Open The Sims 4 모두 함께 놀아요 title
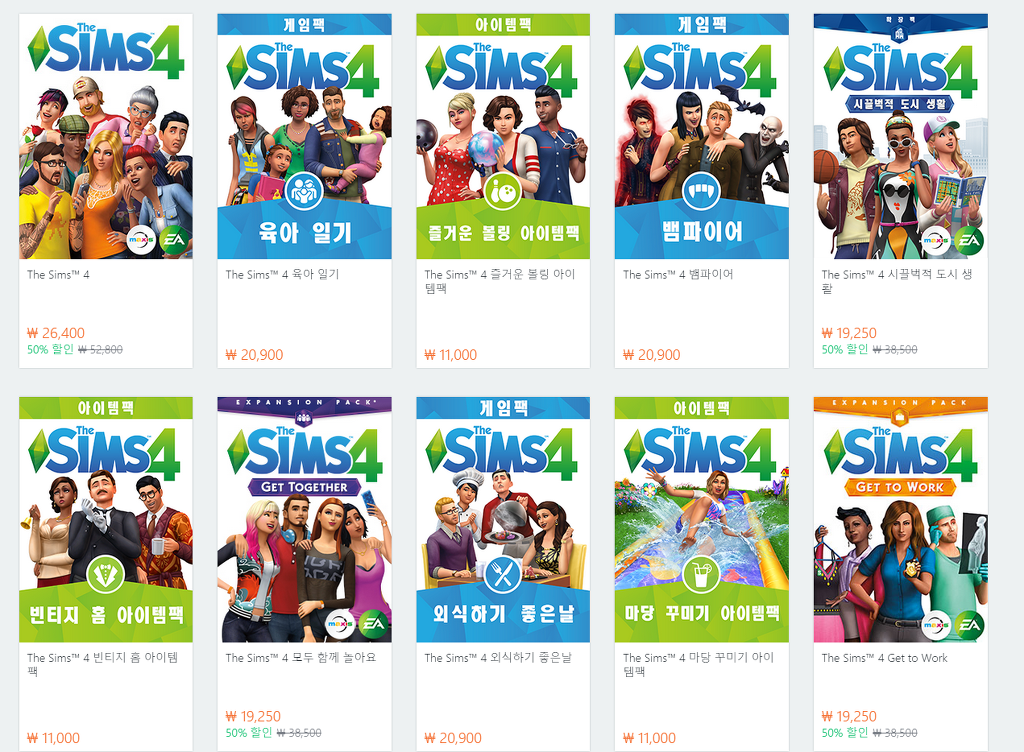The image size is (1024, 752). tap(301, 657)
